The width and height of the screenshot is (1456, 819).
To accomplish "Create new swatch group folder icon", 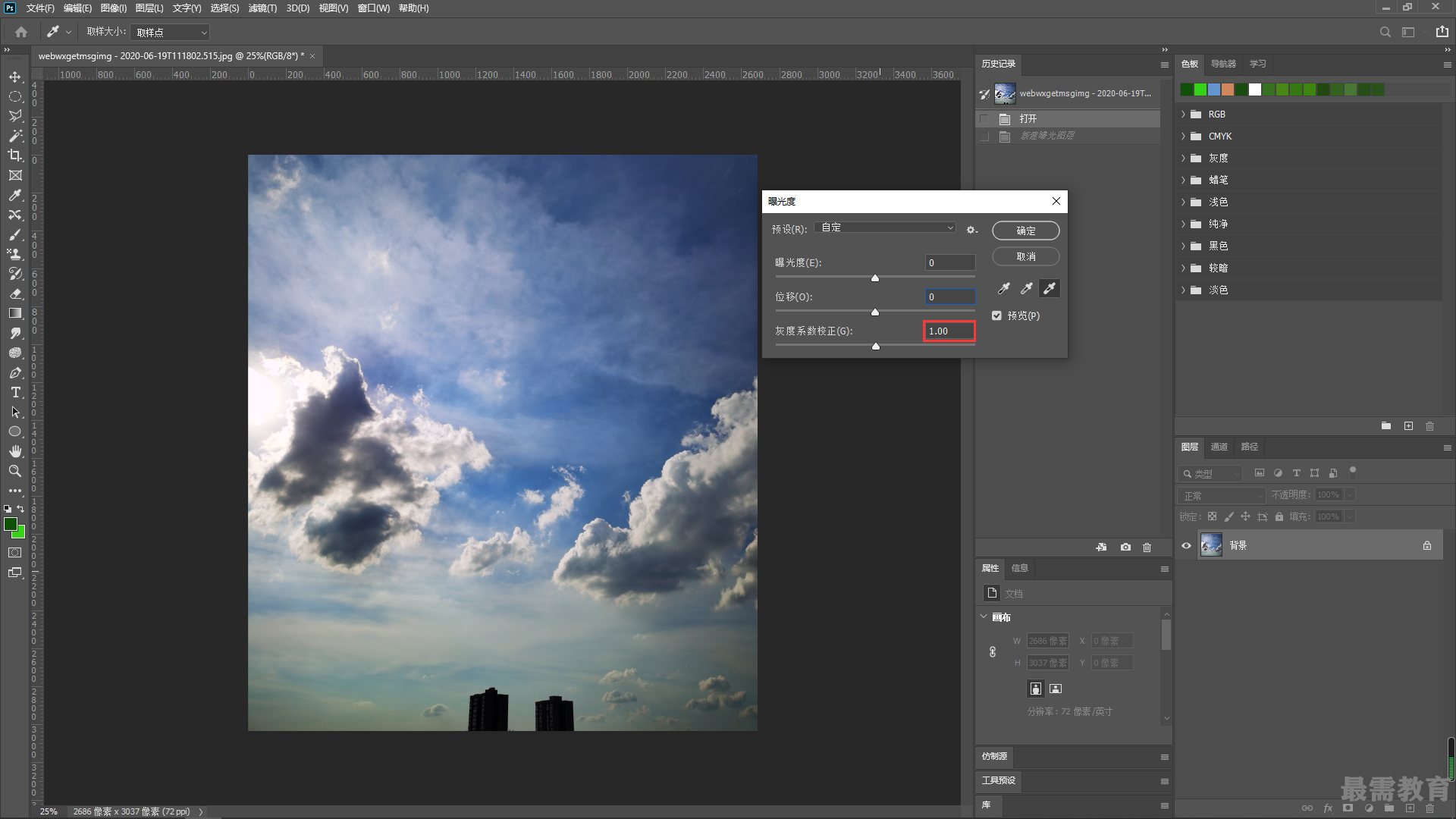I will [x=1386, y=426].
